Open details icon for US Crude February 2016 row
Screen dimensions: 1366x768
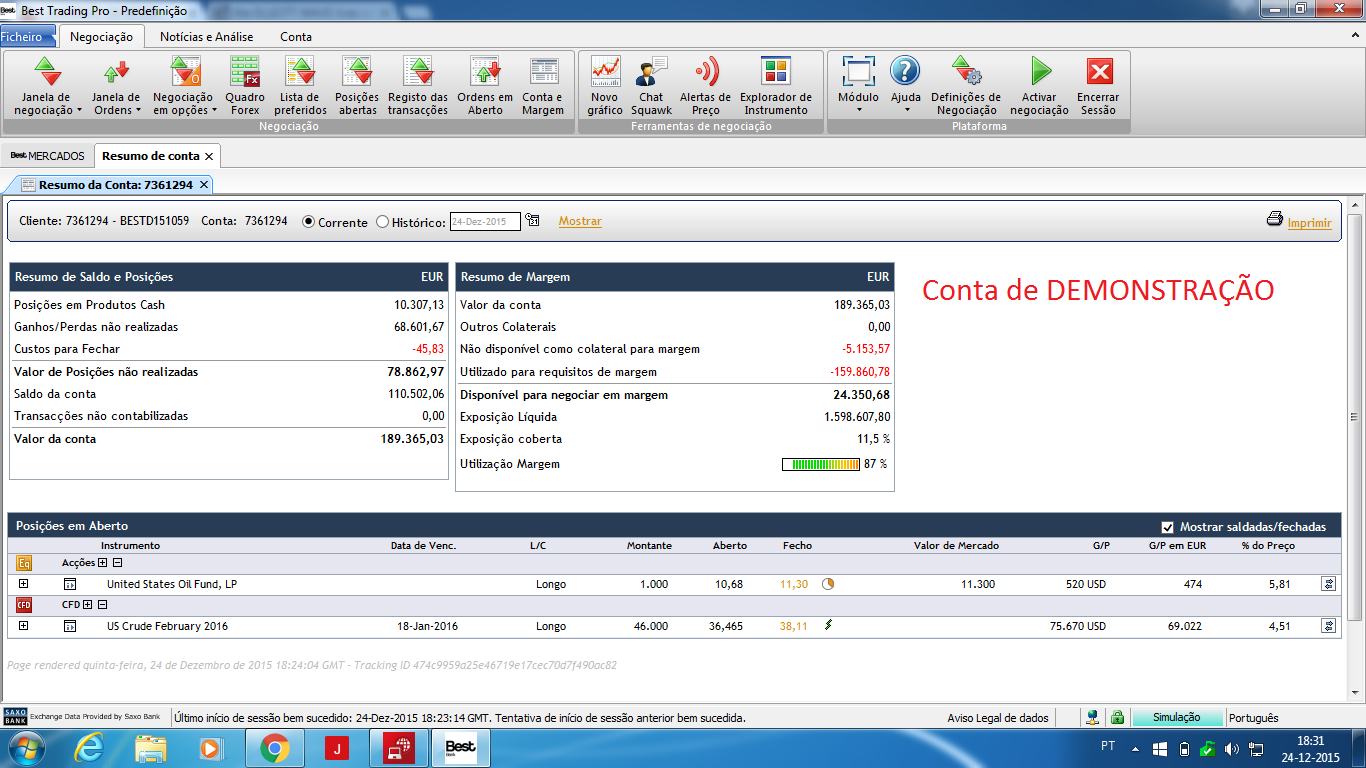(70, 626)
